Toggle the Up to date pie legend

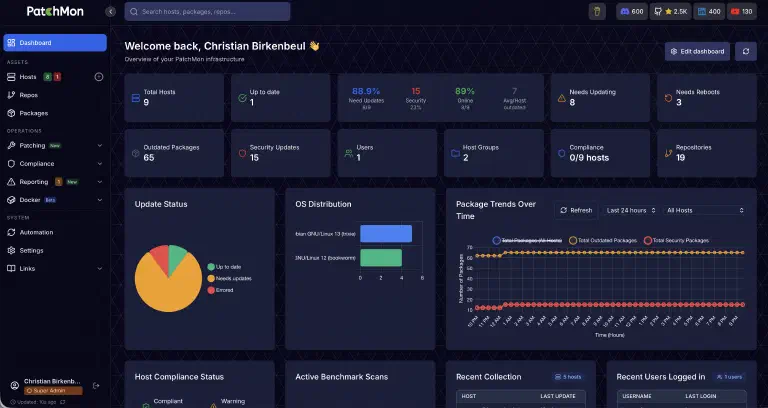224,267
